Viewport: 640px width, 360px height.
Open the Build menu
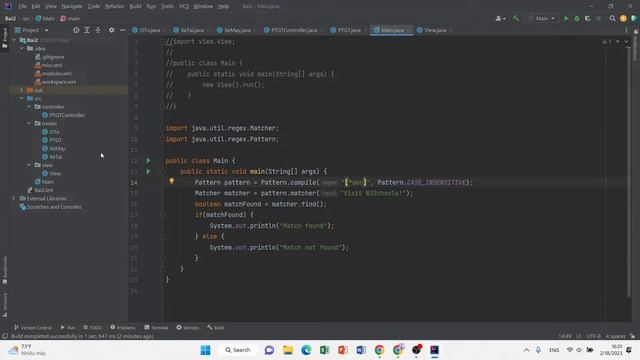pos(135,6)
